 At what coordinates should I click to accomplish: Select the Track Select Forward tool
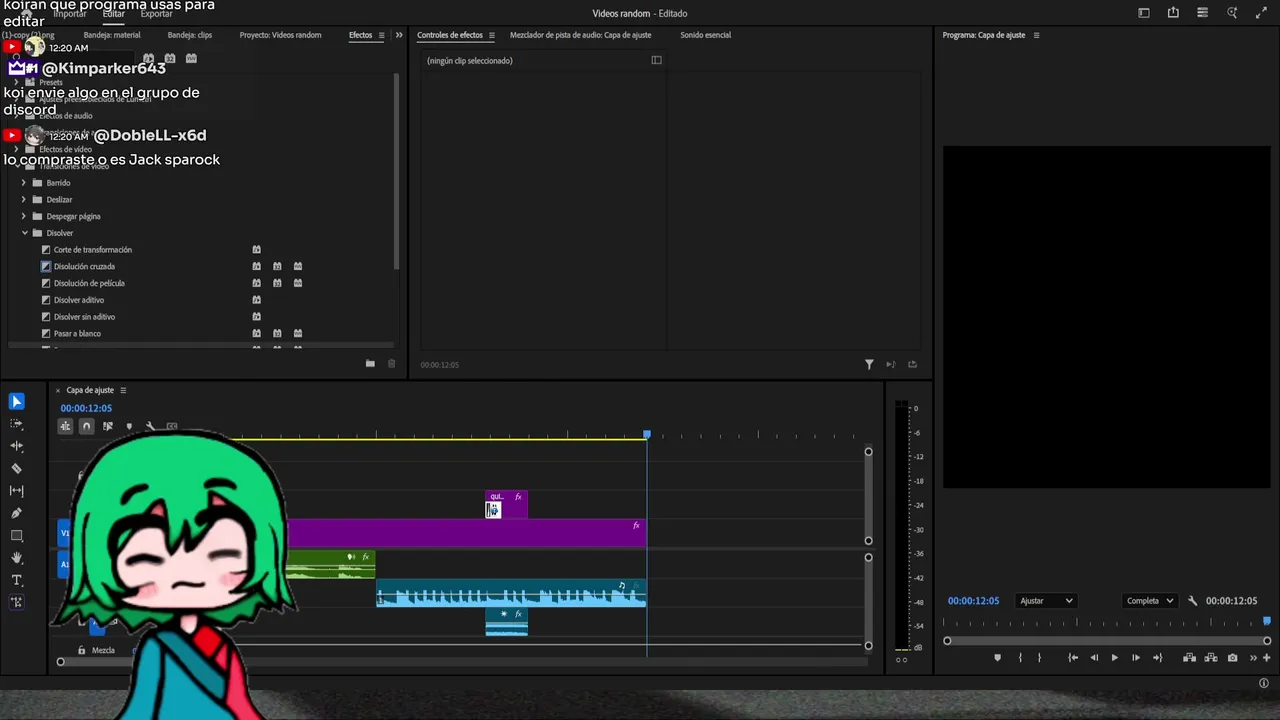tap(17, 424)
